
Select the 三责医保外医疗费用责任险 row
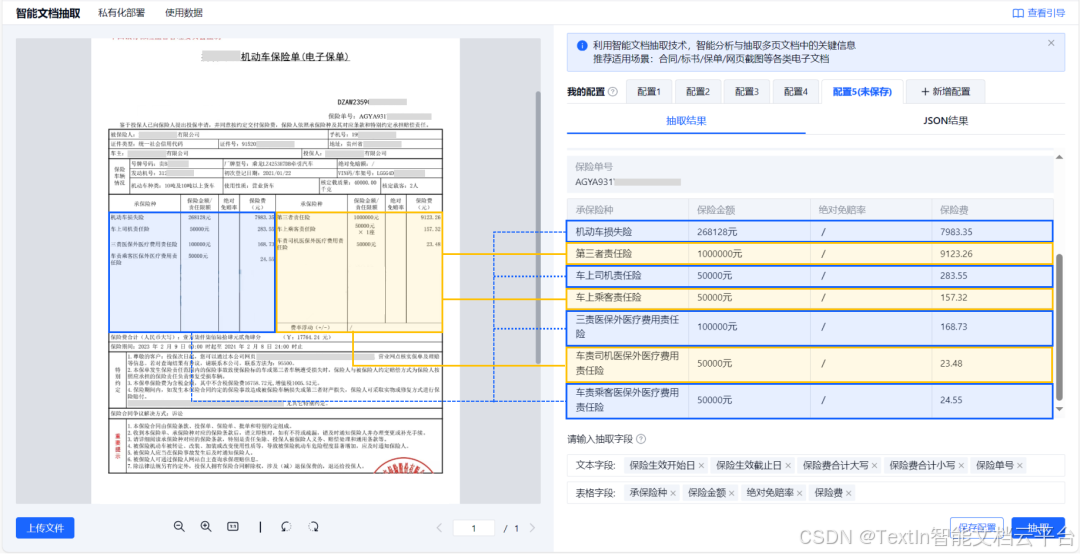click(809, 327)
